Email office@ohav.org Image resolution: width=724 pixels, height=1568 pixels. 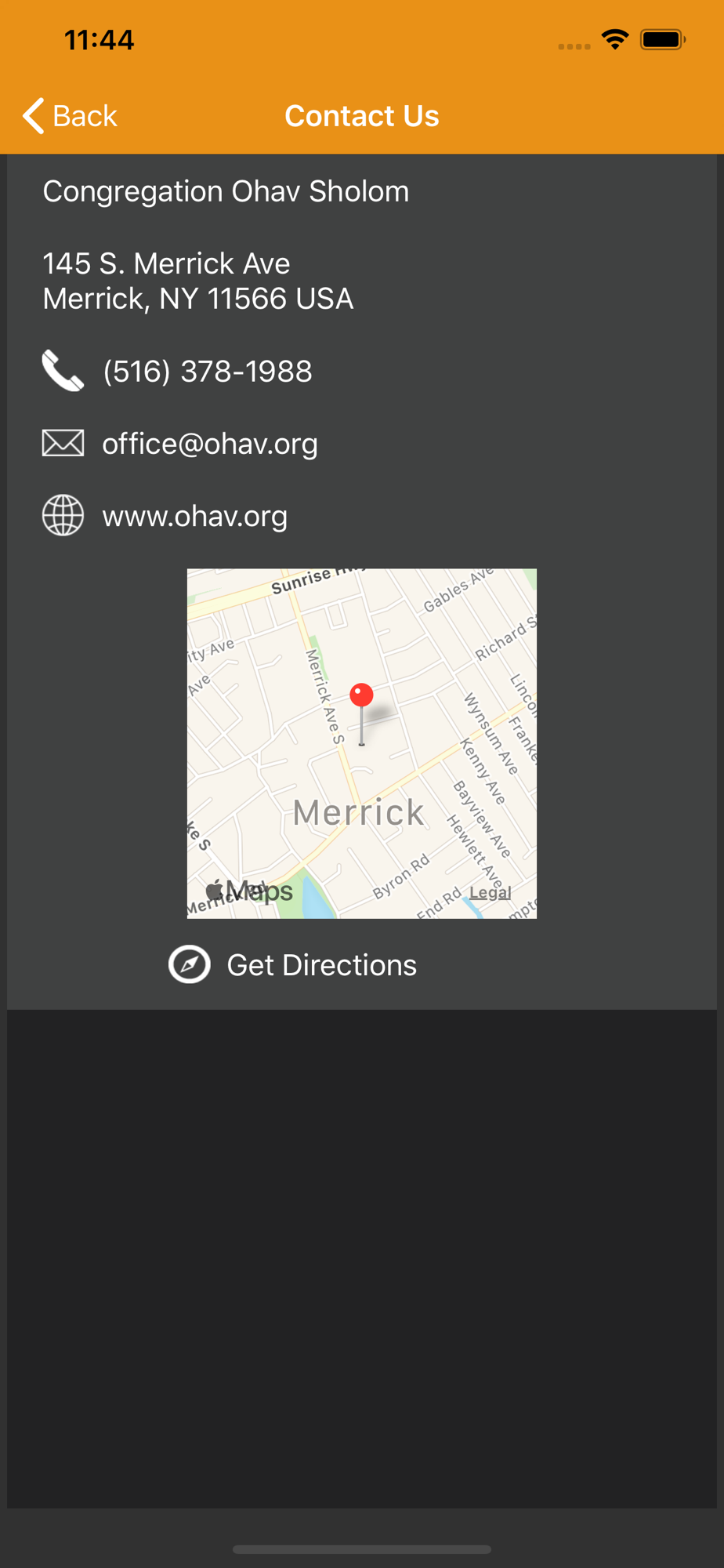[x=210, y=444]
